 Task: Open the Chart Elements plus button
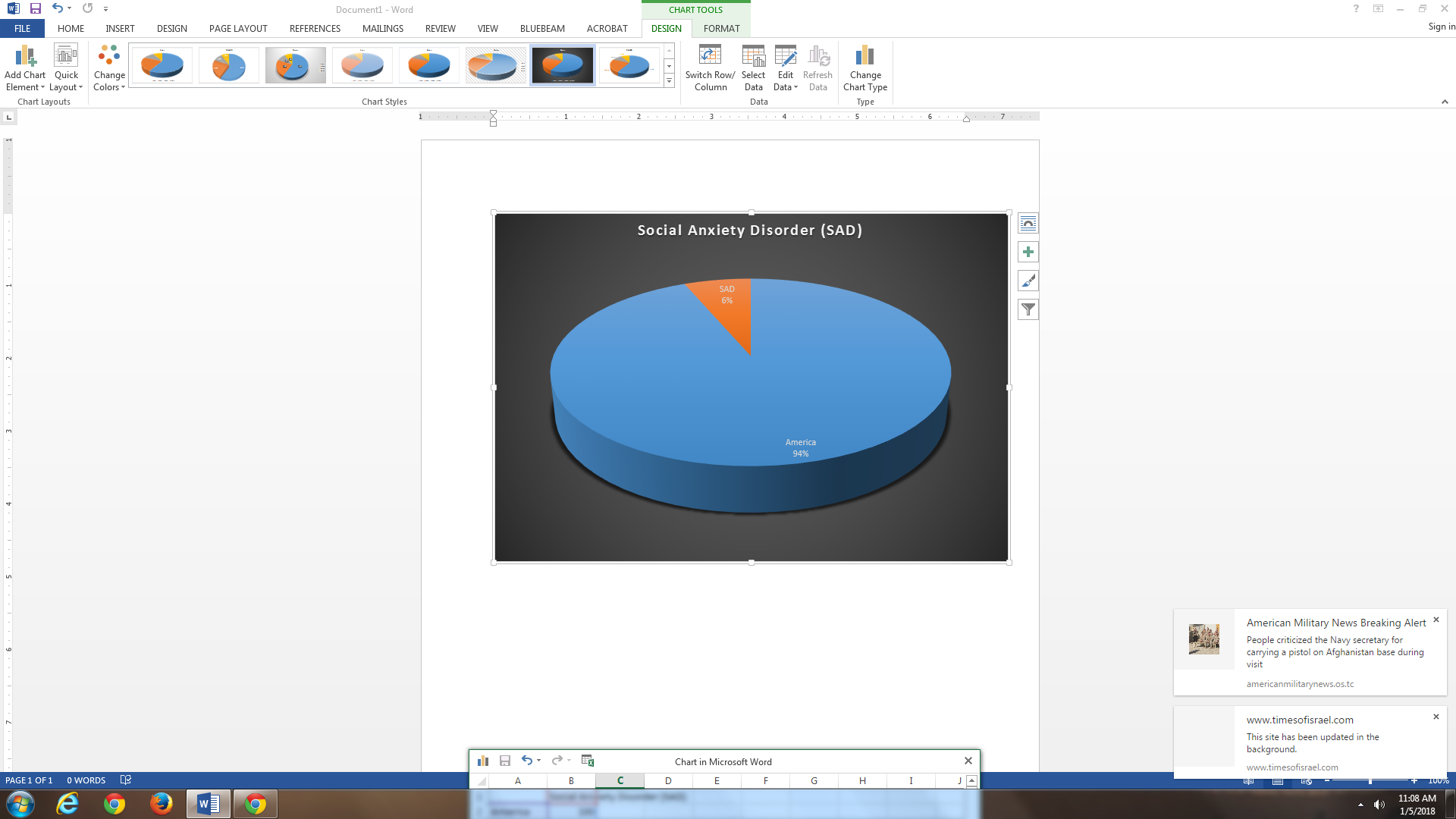click(x=1028, y=252)
